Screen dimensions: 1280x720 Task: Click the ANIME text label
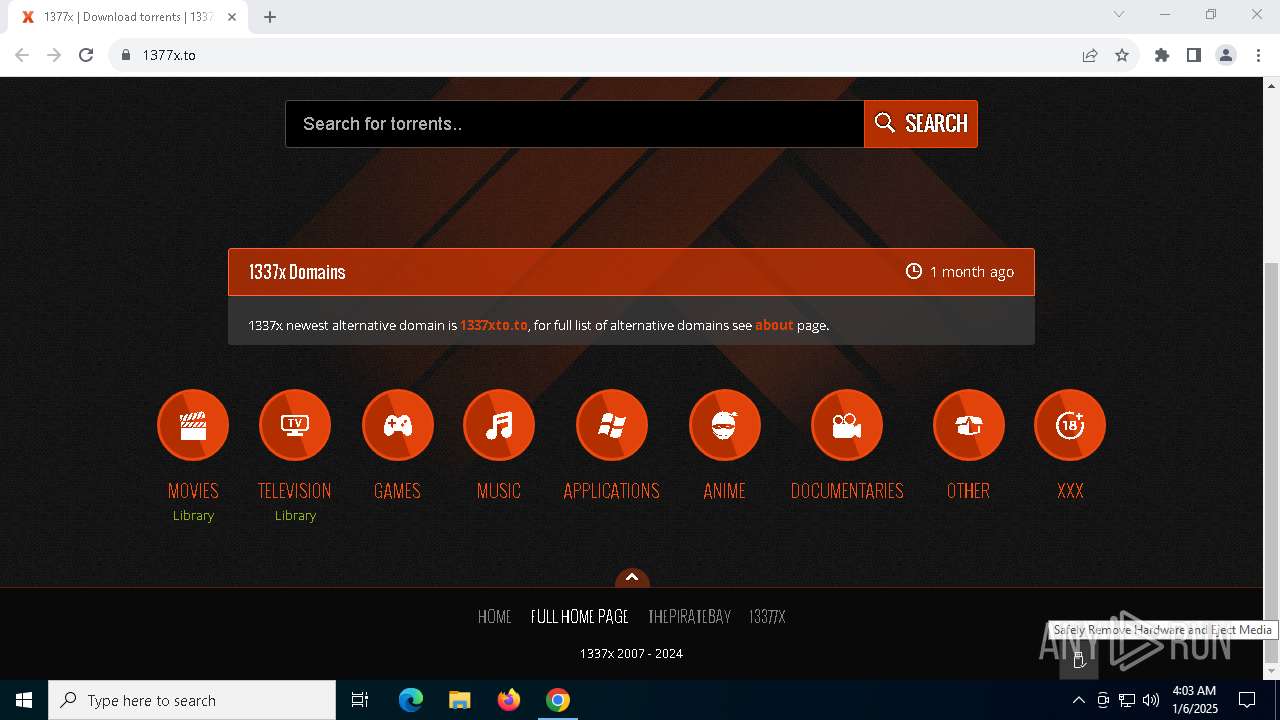pos(725,491)
